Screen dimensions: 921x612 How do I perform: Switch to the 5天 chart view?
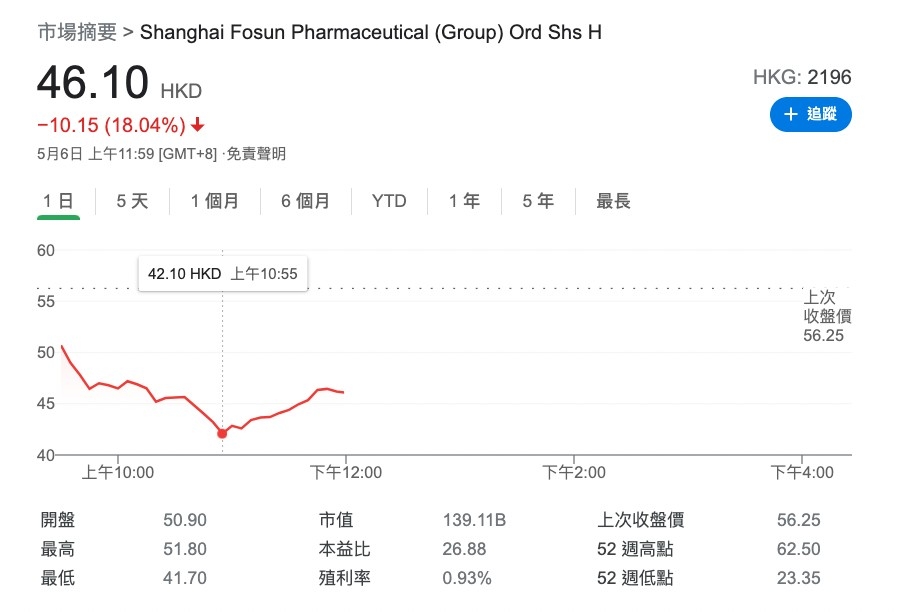point(131,200)
